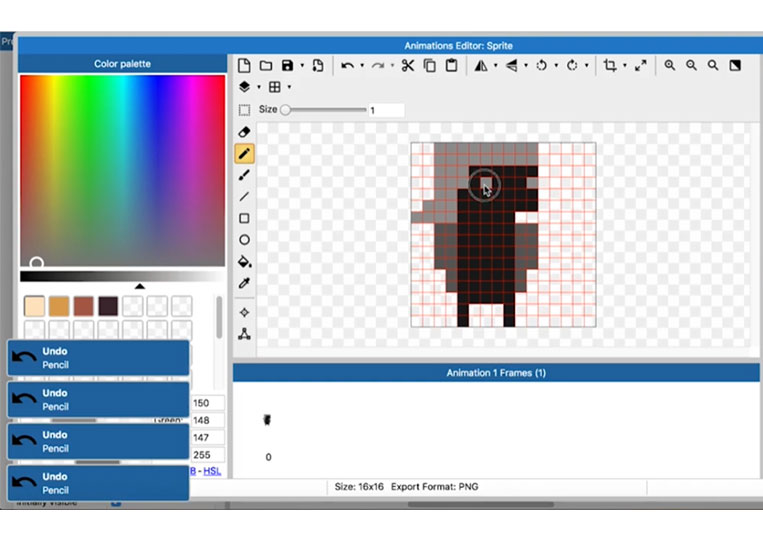This screenshot has width=763, height=541.
Task: Click the green value field showing 148
Action: (x=208, y=420)
